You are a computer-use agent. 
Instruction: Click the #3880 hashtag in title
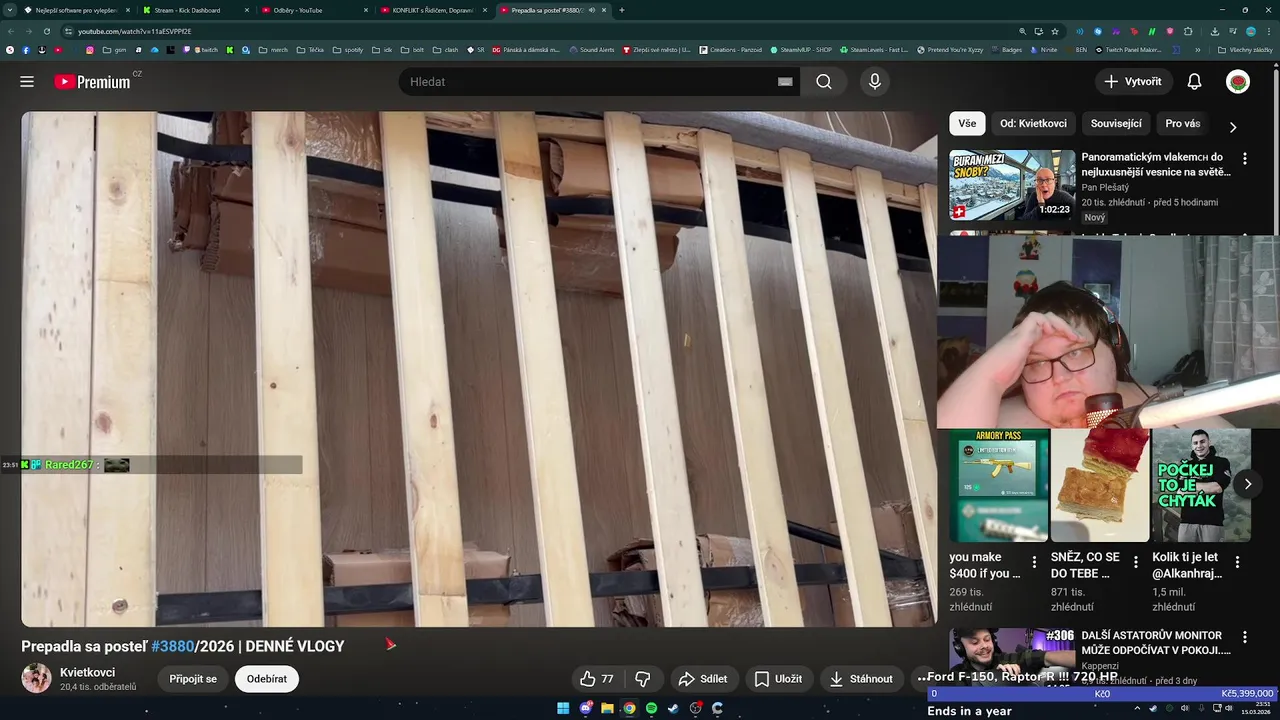point(172,646)
